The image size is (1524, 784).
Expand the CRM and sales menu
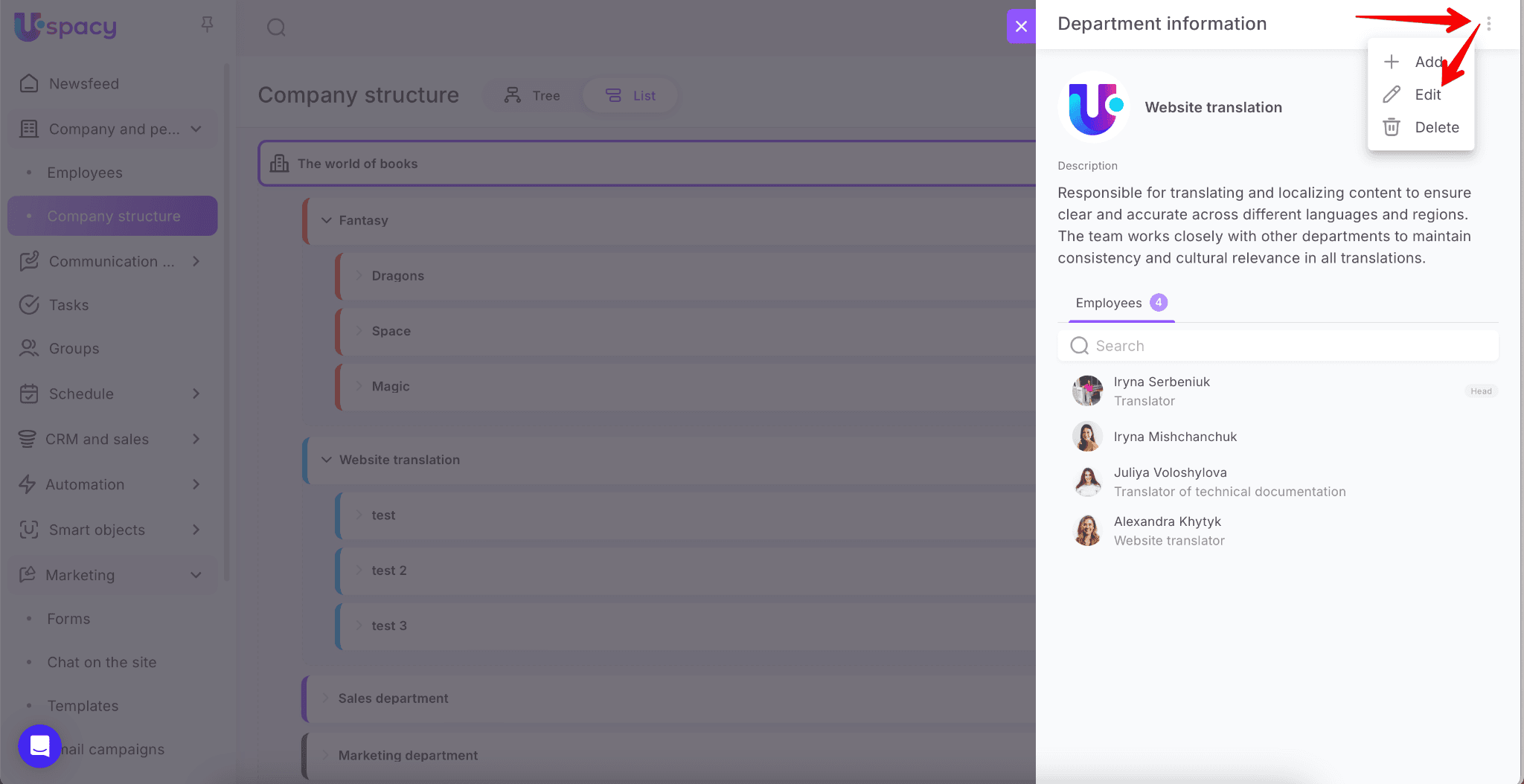[196, 439]
